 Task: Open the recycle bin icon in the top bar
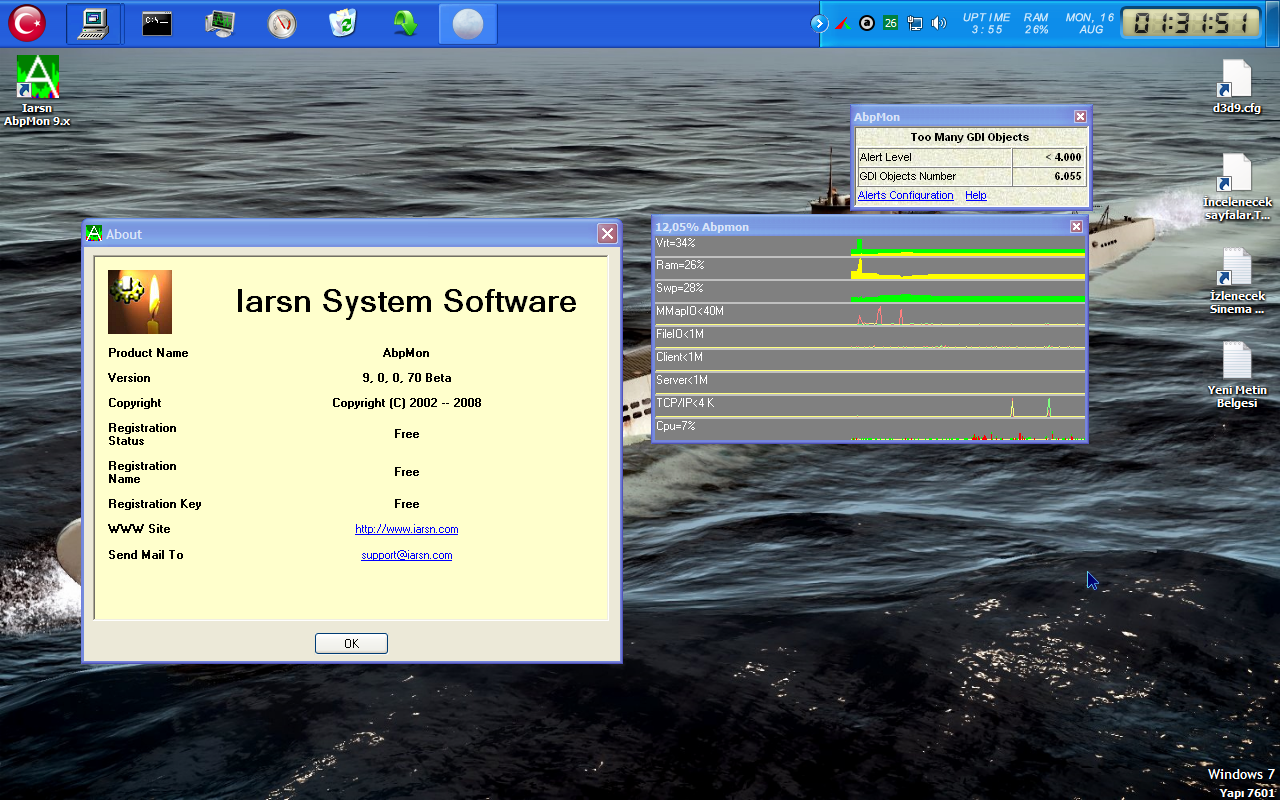tap(343, 23)
